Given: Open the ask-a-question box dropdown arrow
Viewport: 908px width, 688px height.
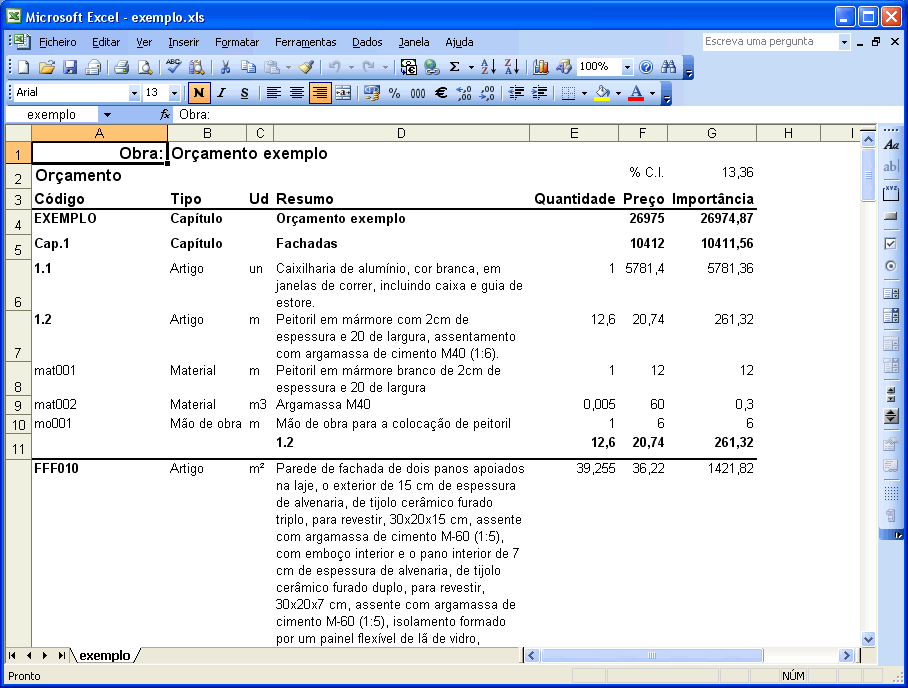Looking at the screenshot, I should [x=844, y=42].
